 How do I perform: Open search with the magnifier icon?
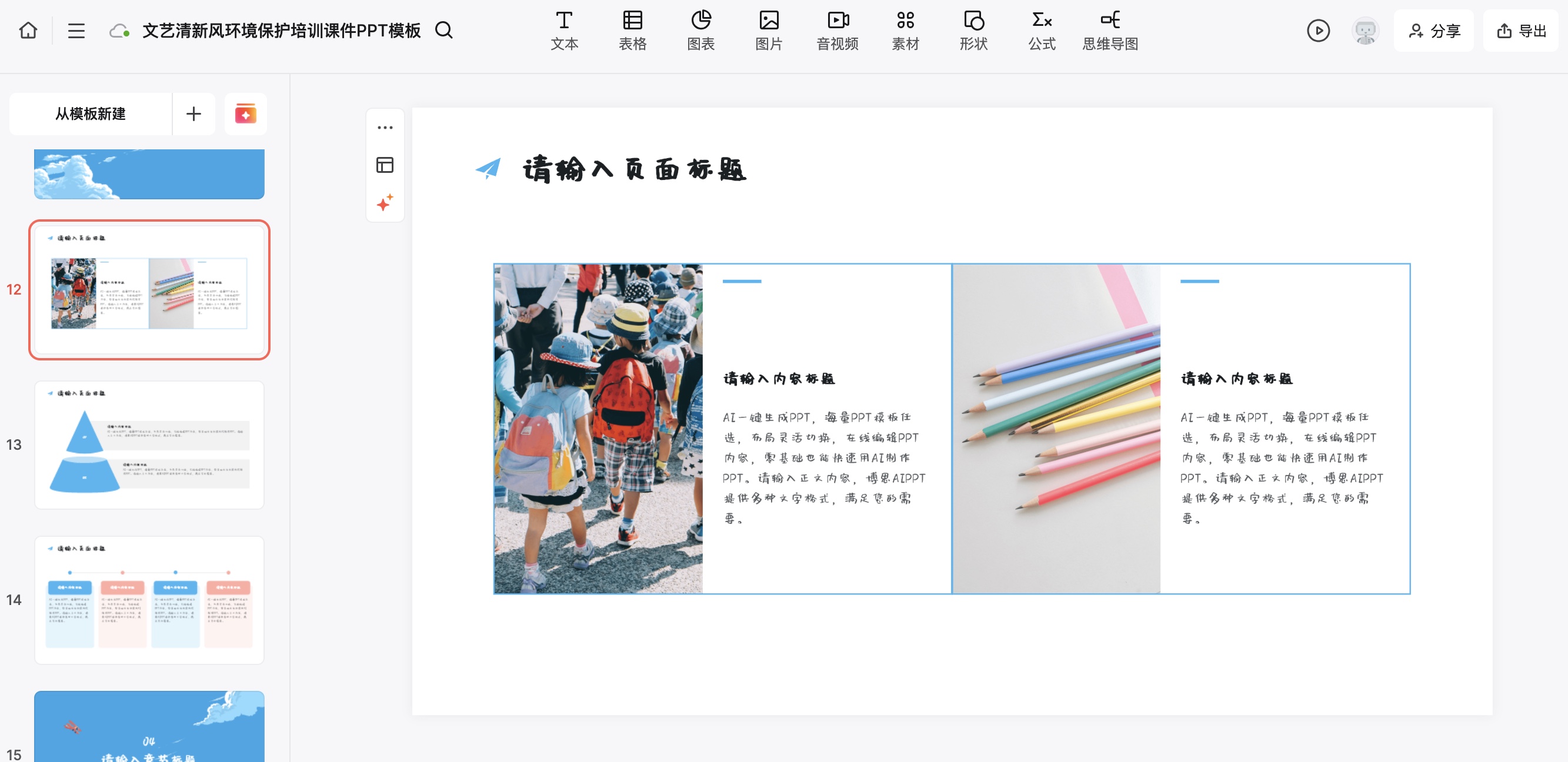(x=443, y=31)
